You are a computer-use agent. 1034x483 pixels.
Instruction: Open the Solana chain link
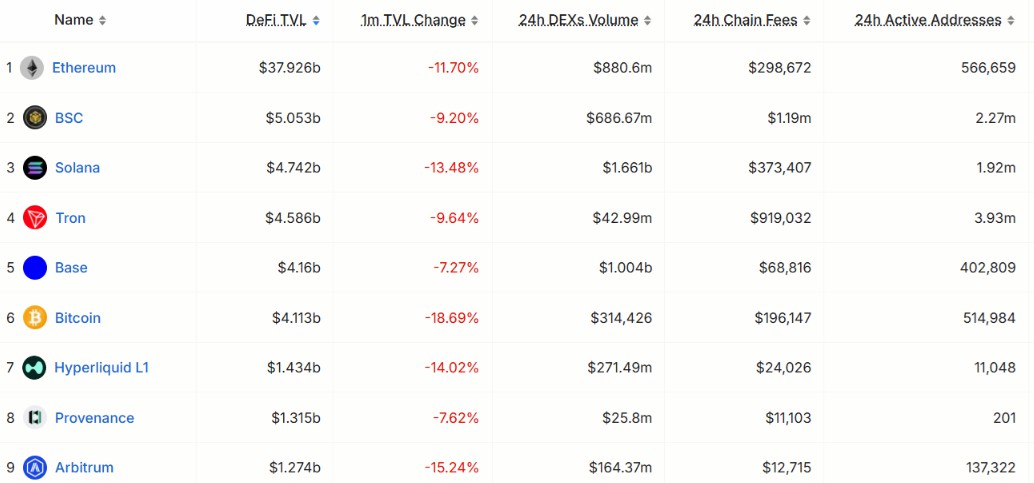(77, 168)
